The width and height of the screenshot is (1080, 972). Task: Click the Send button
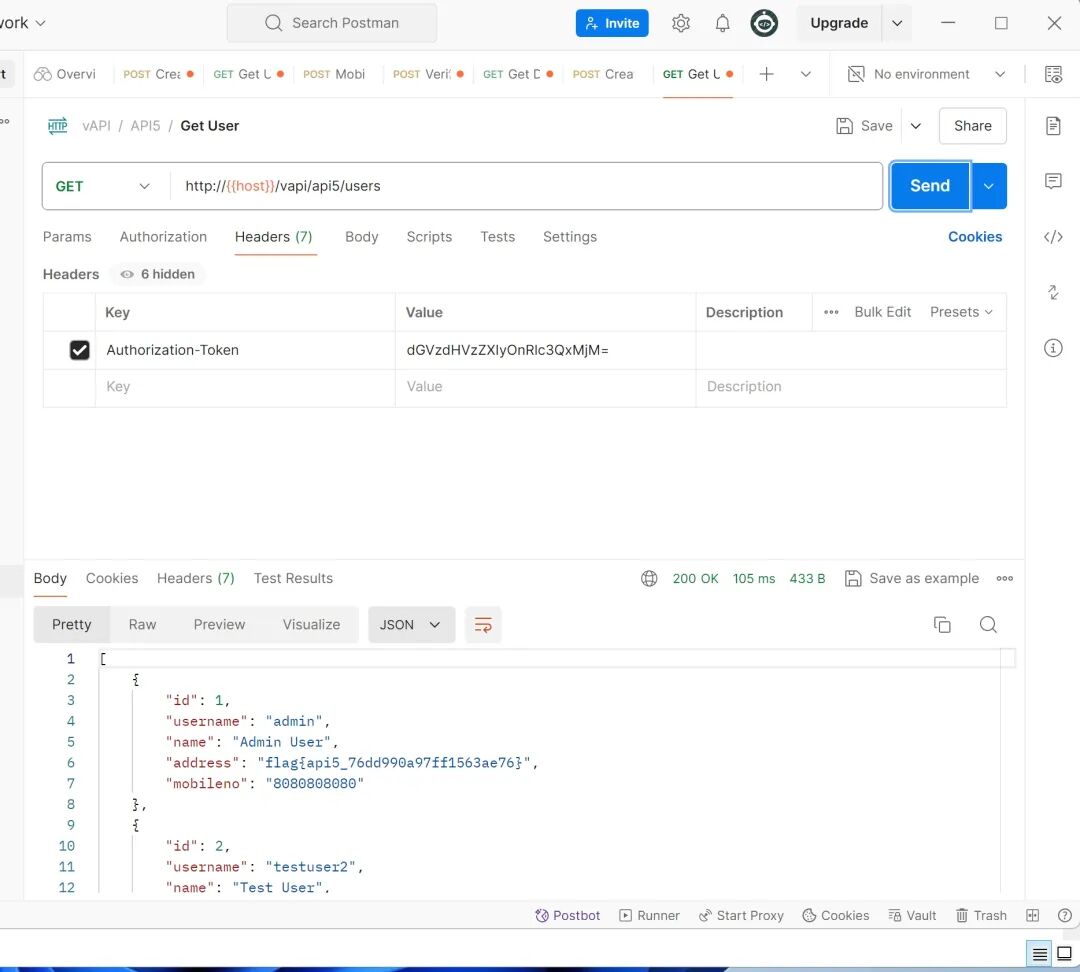929,186
